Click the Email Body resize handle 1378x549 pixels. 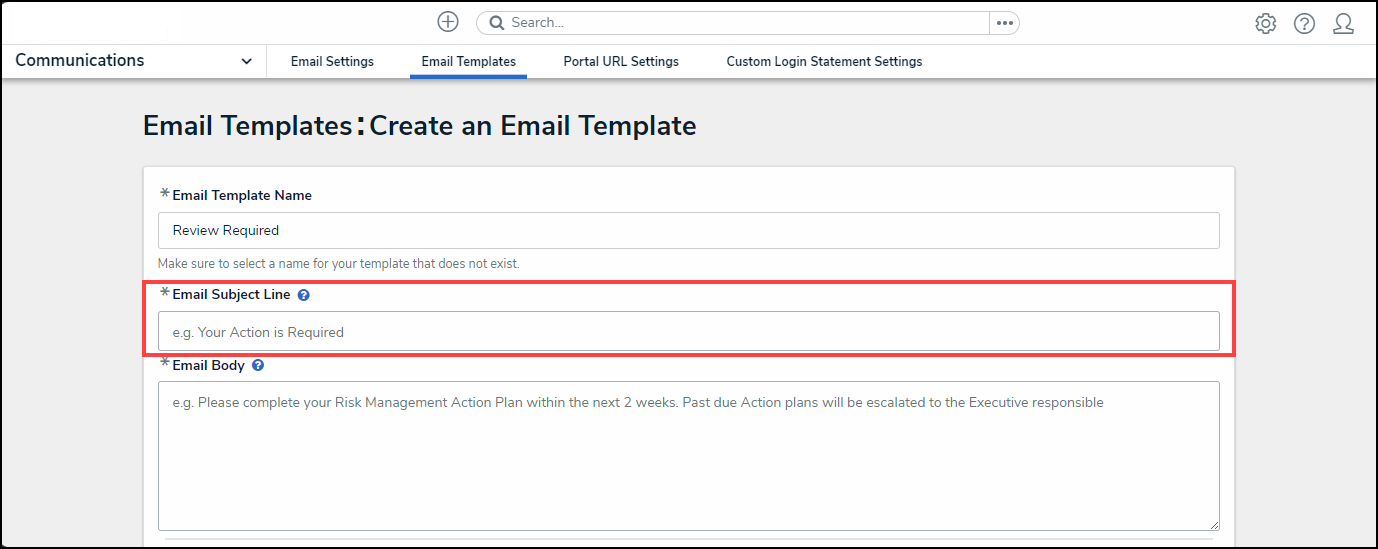point(1214,525)
